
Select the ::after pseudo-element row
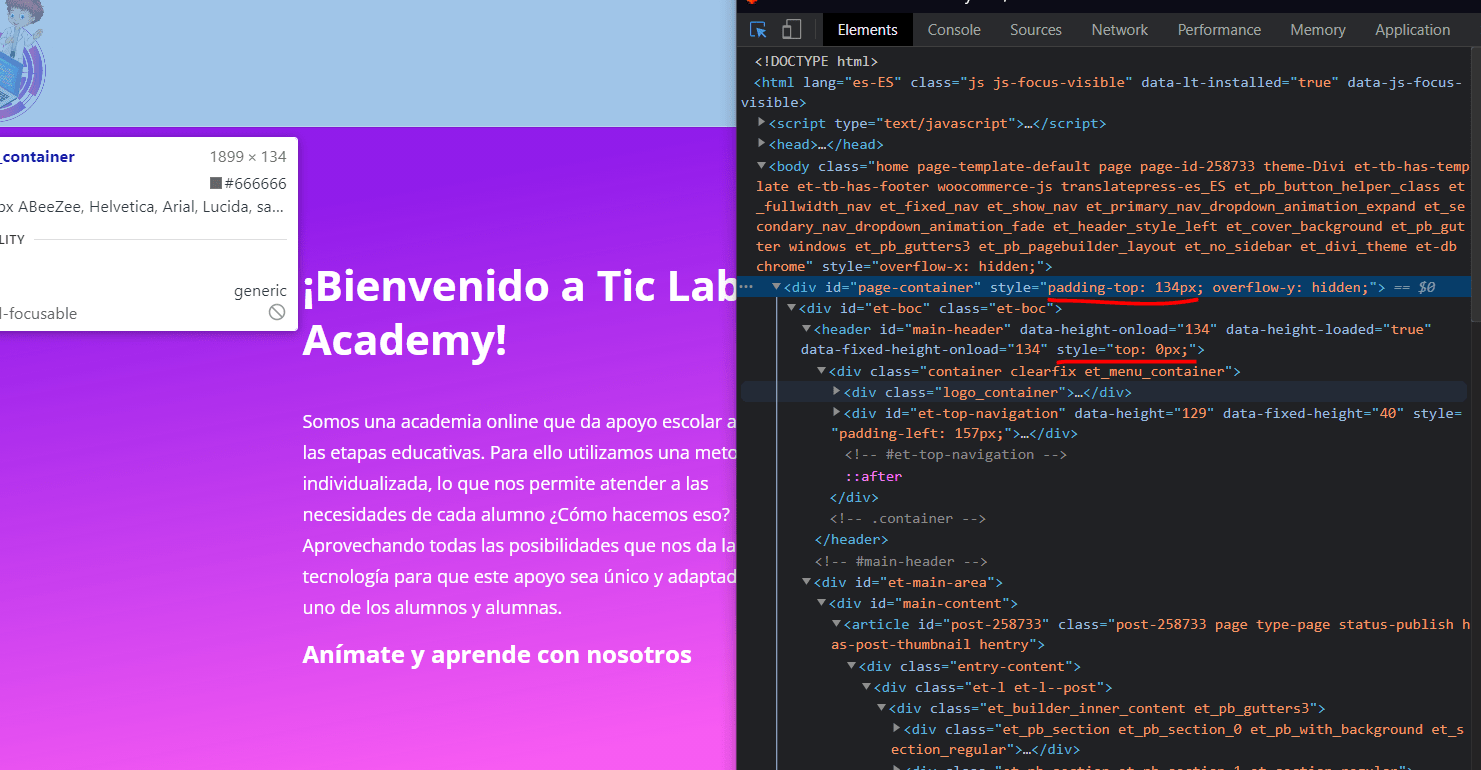coord(874,476)
